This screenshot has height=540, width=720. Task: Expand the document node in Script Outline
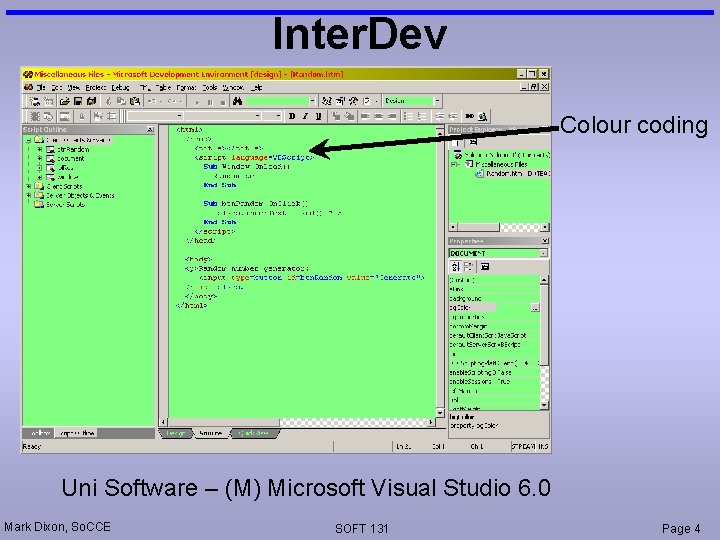pyautogui.click(x=40, y=158)
